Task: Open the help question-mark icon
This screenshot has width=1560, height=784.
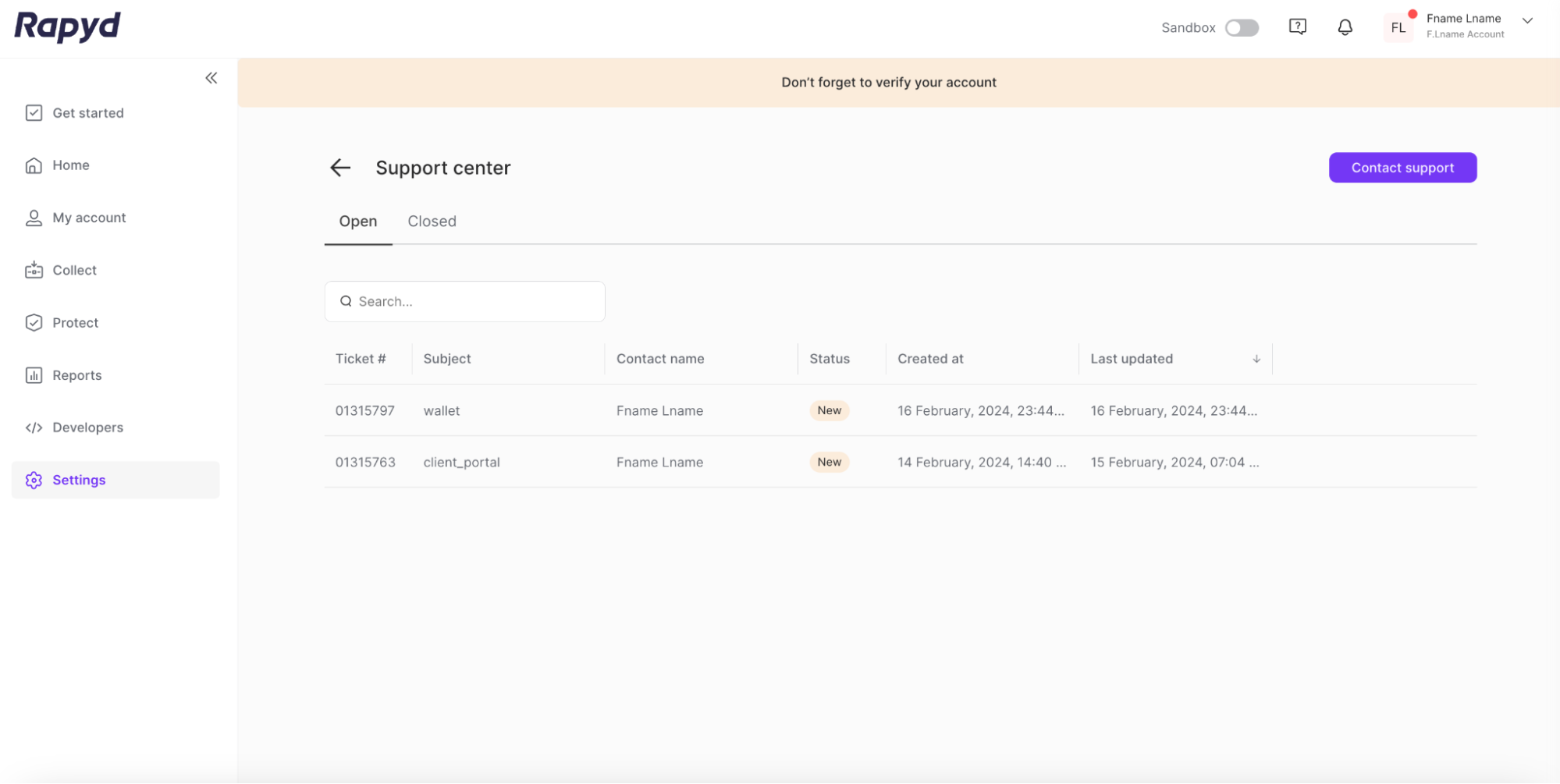Action: (x=1297, y=26)
